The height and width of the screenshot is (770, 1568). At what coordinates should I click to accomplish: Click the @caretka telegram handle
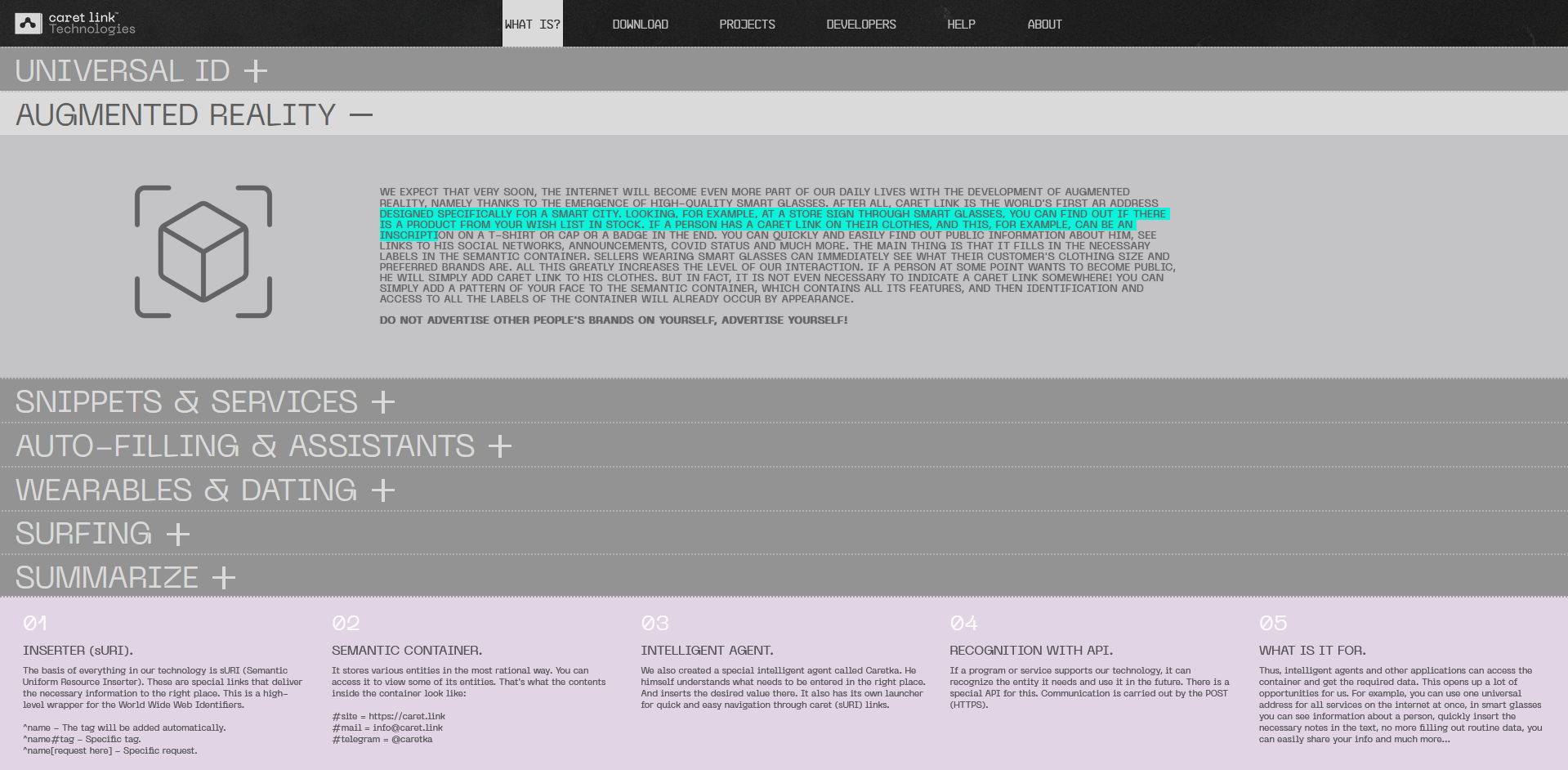[x=413, y=739]
